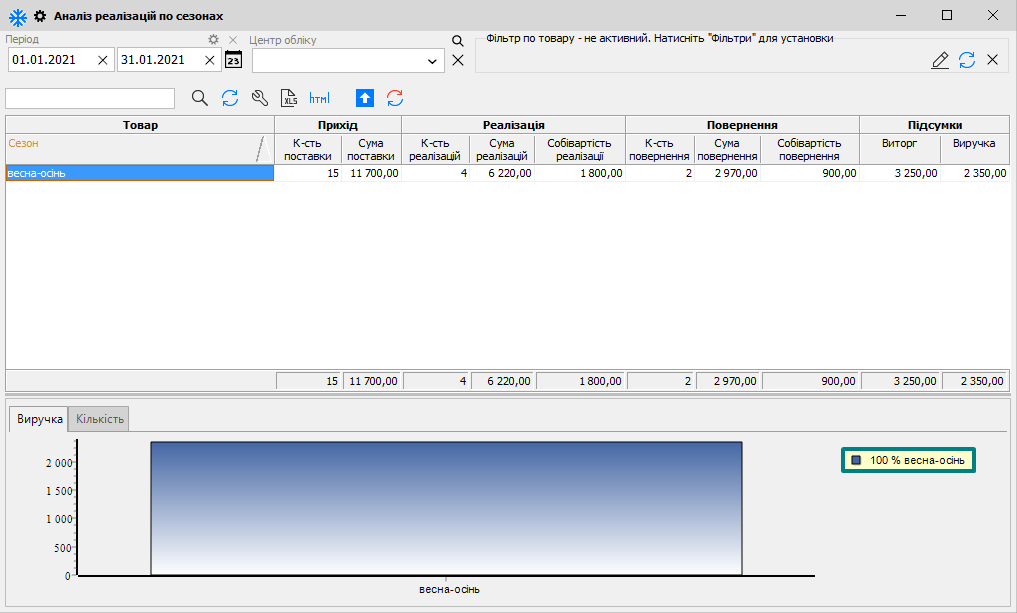Clear the product filter with X
Image resolution: width=1017 pixels, height=613 pixels.
993,60
